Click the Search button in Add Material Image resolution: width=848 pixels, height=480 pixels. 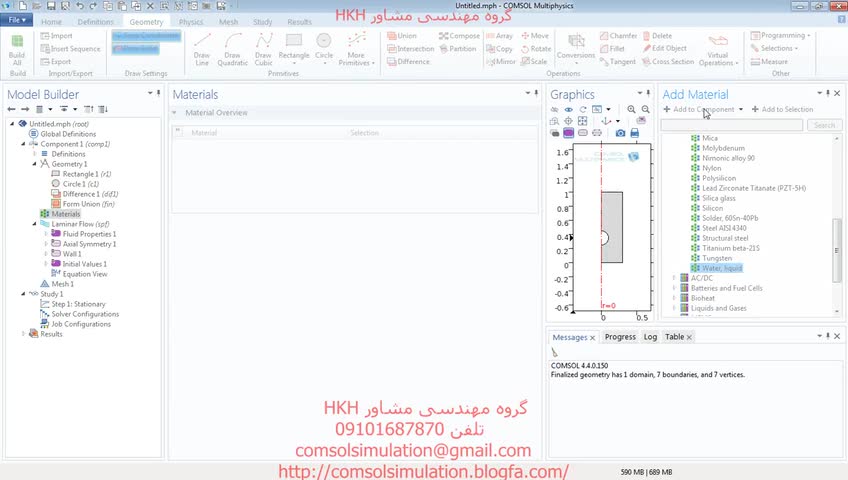click(x=824, y=125)
